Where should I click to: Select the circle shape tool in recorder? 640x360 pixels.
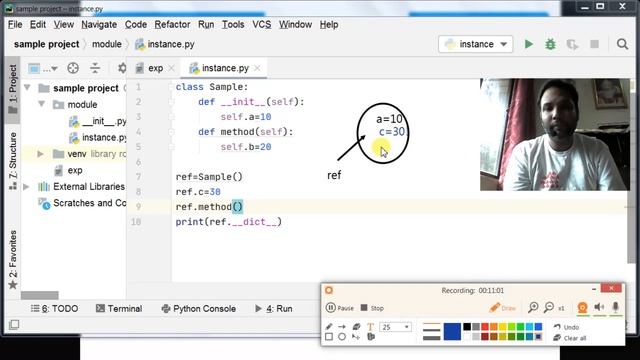[x=342, y=337]
